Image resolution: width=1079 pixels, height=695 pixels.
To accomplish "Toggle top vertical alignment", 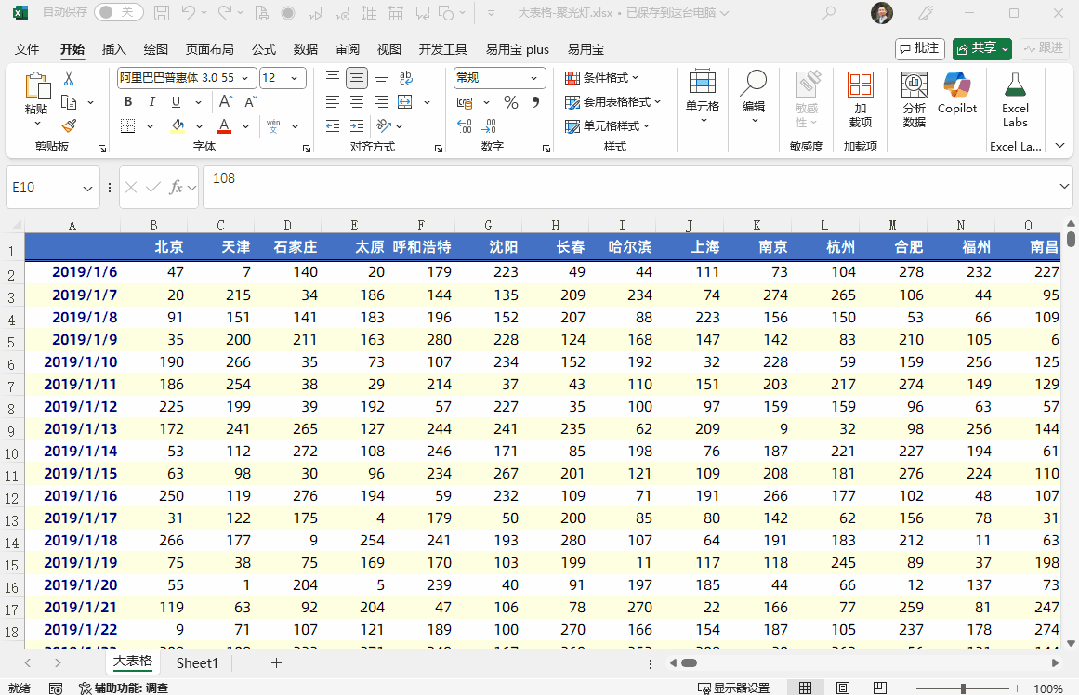I will (x=332, y=78).
